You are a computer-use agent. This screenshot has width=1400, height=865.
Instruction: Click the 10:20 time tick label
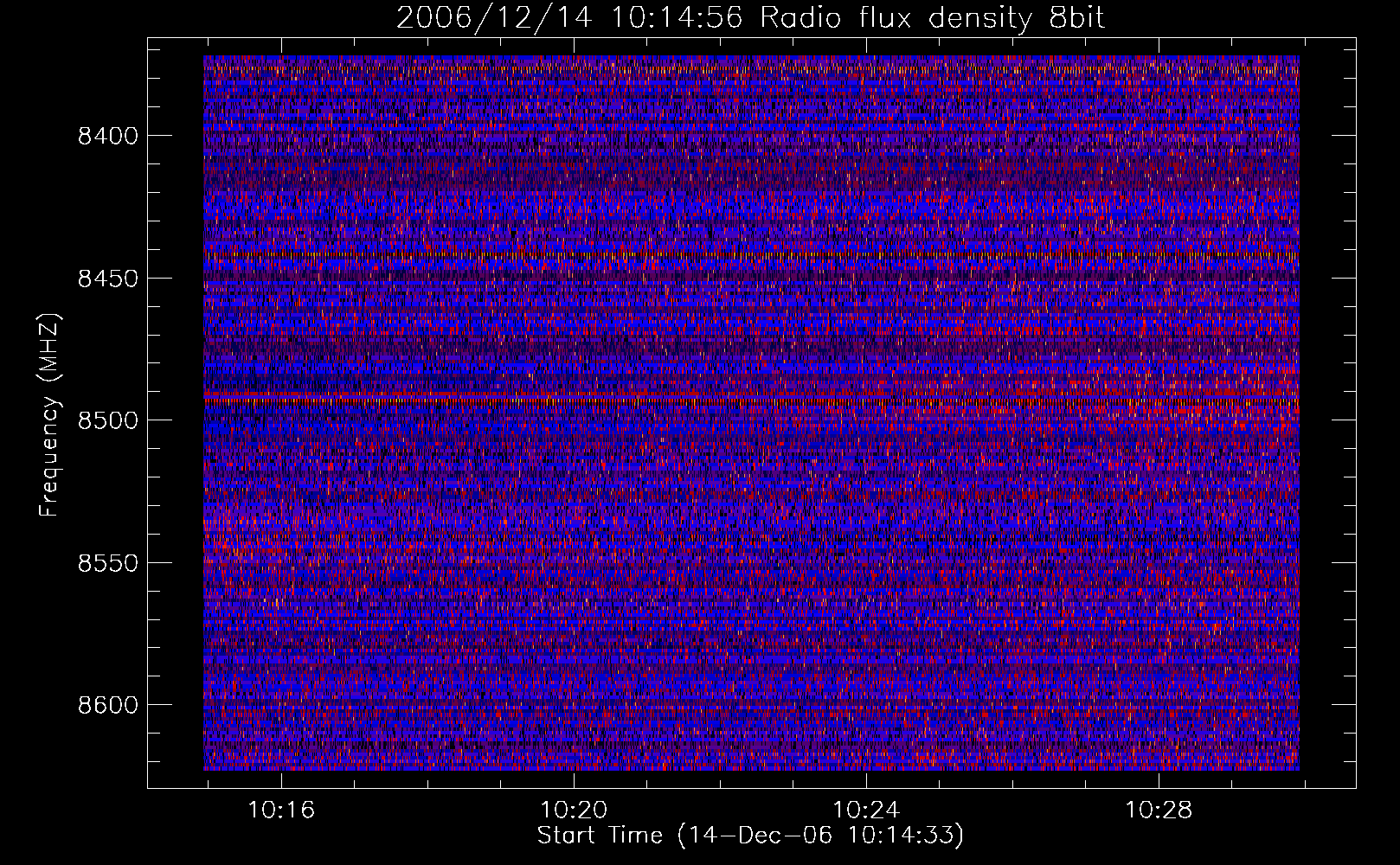coord(574,811)
